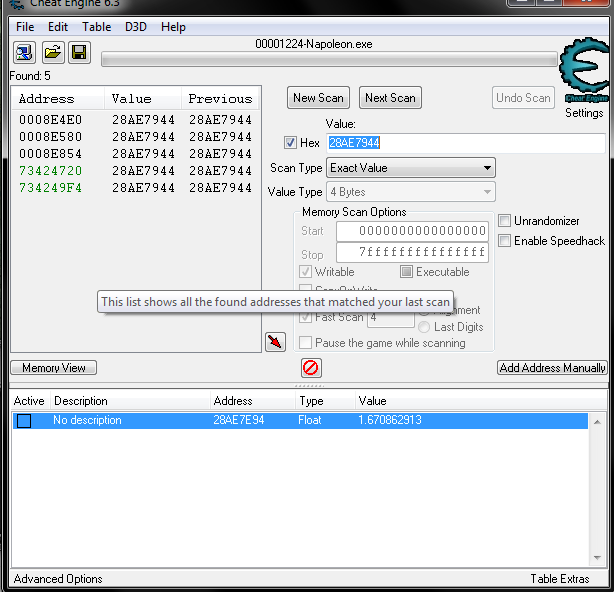
Task: Click the red arrow add-to-list icon
Action: pyautogui.click(x=275, y=342)
